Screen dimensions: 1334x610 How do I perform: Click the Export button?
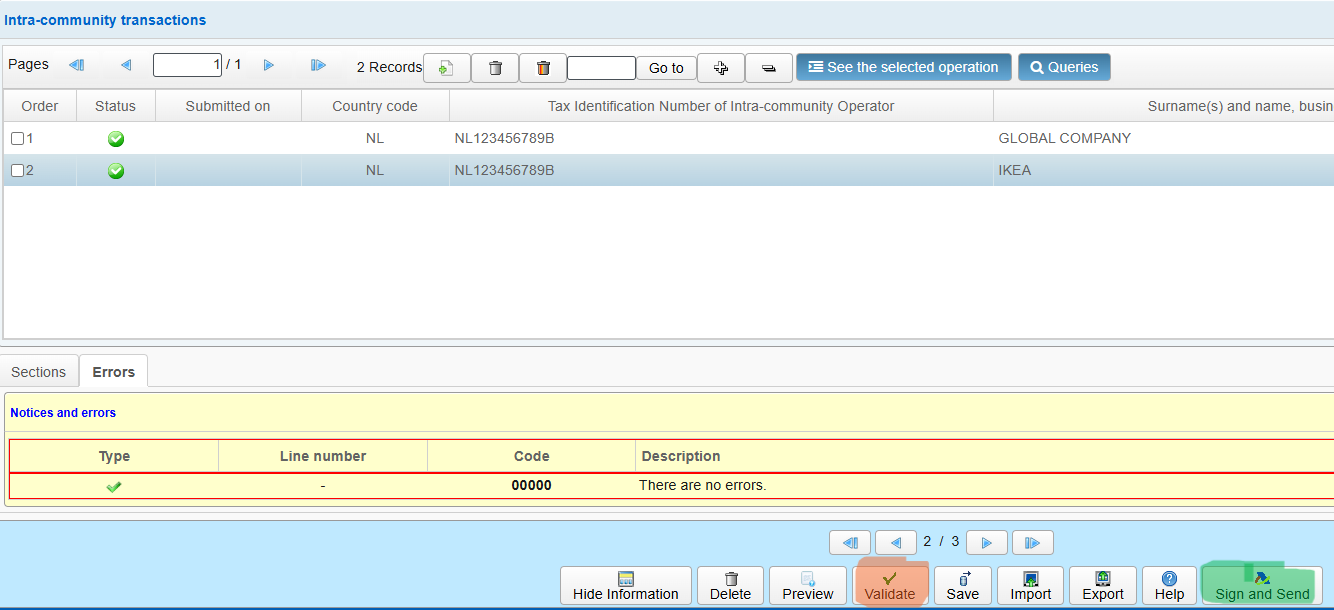tap(1103, 585)
